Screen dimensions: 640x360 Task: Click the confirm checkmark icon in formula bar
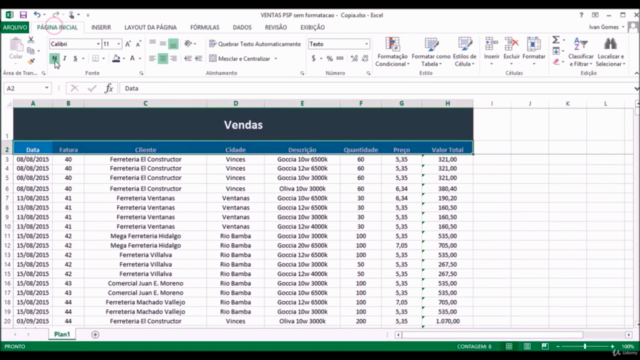pos(92,88)
